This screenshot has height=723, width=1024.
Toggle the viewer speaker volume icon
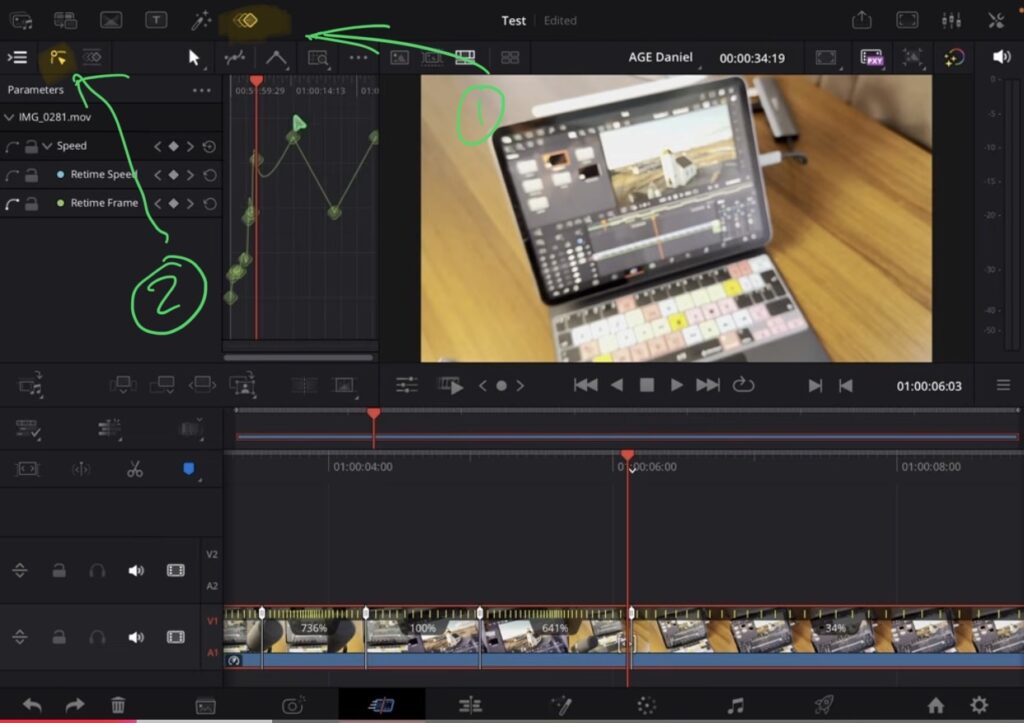pos(1001,57)
